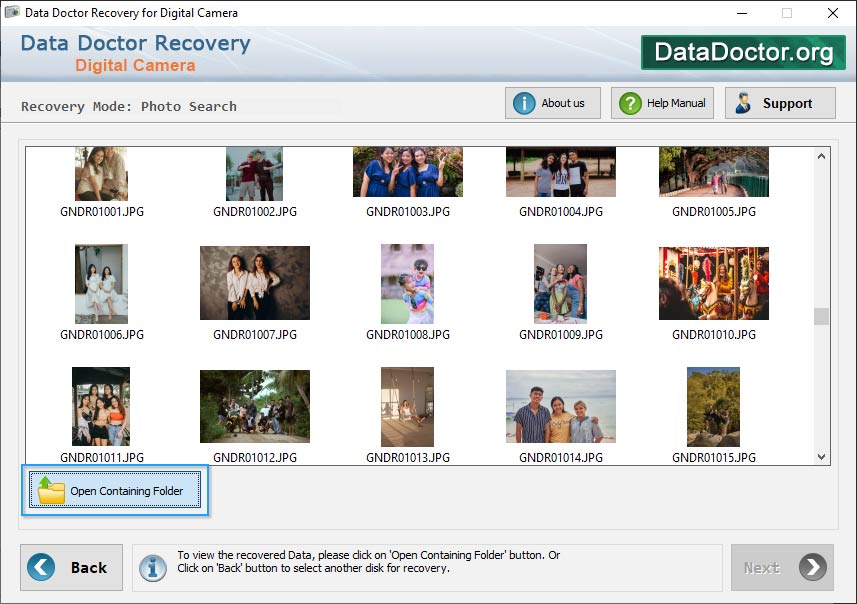This screenshot has height=604, width=857.
Task: Select the GNDR01012.JPG thumbnail
Action: 254,407
